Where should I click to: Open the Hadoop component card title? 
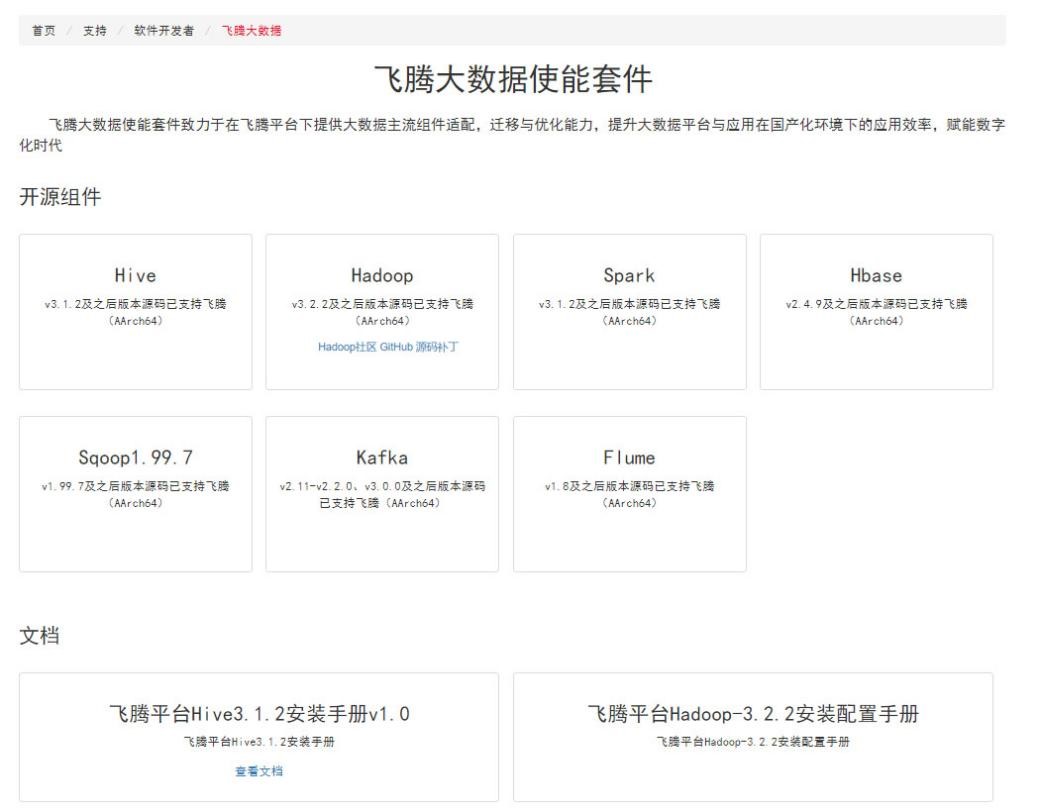tap(382, 275)
